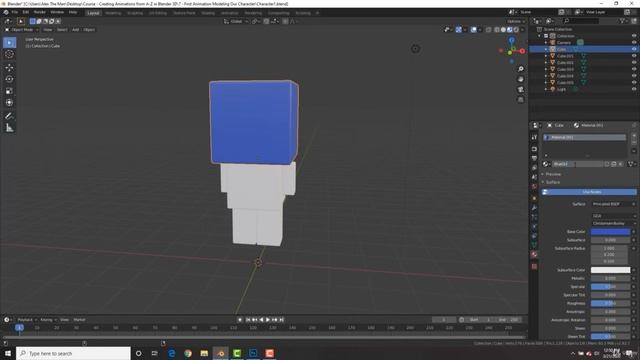Select the Transform tool
Viewport: 640px width, 360px height.
click(9, 103)
